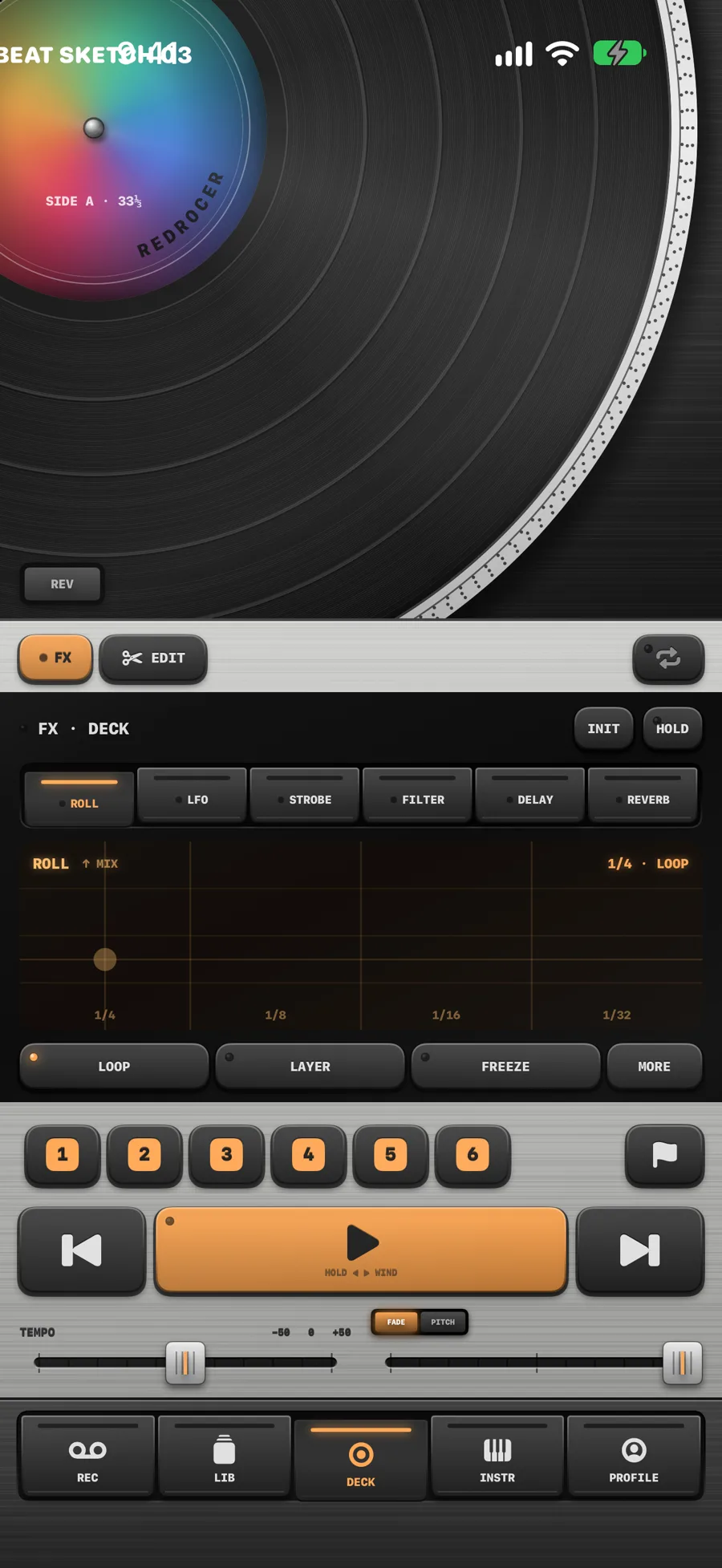This screenshot has width=722, height=1568.
Task: Tap the vinyl record center spindle
Action: tap(94, 128)
